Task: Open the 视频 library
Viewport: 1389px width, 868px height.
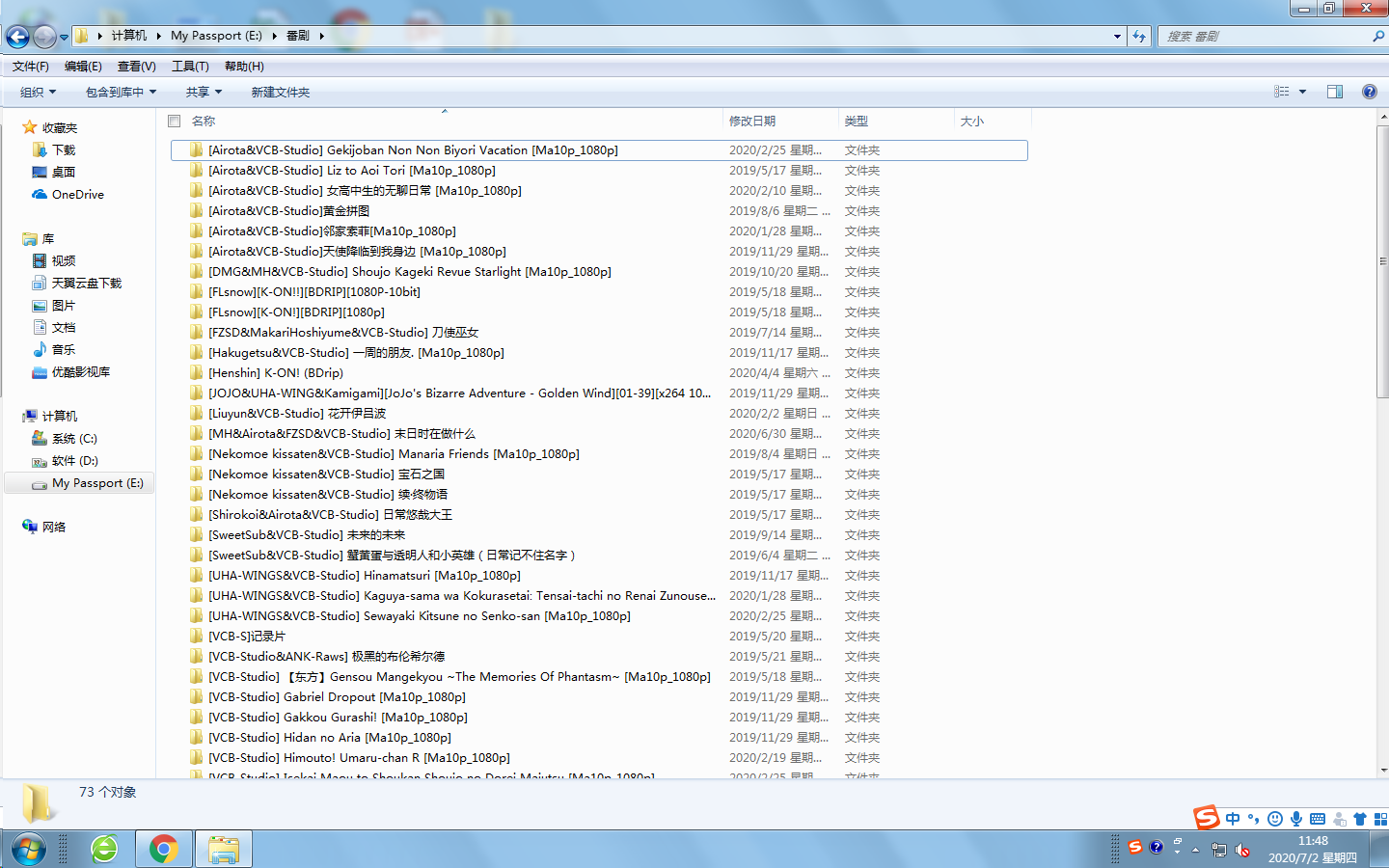Action: [54, 261]
